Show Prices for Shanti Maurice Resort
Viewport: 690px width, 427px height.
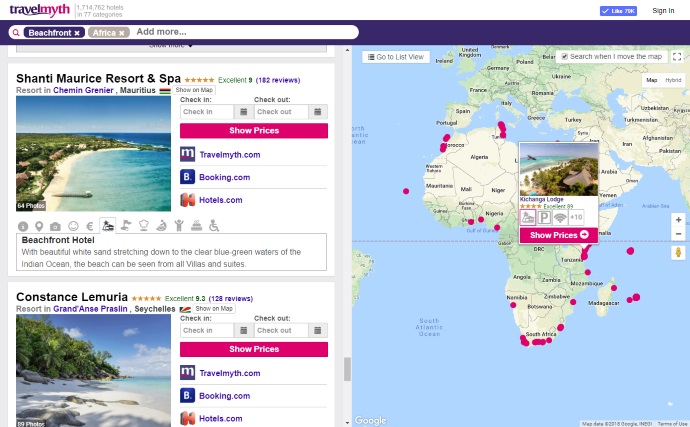(254, 131)
